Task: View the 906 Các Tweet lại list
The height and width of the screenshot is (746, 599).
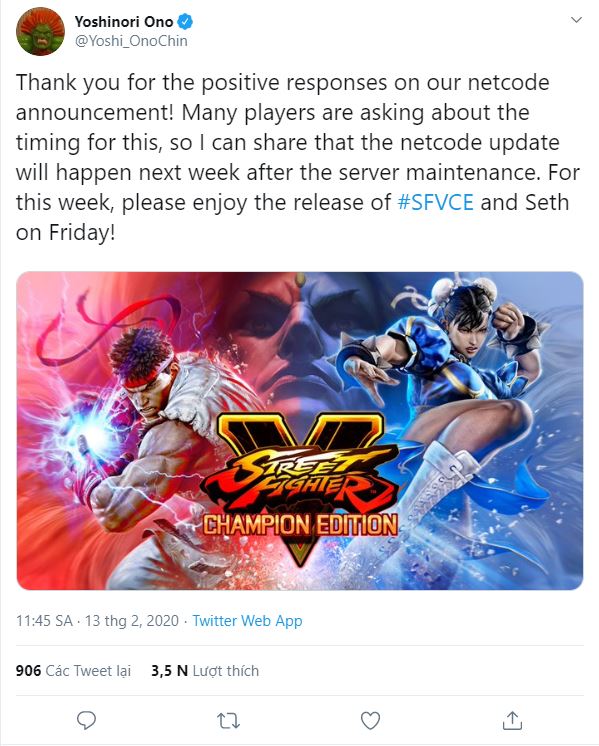Action: coord(73,671)
